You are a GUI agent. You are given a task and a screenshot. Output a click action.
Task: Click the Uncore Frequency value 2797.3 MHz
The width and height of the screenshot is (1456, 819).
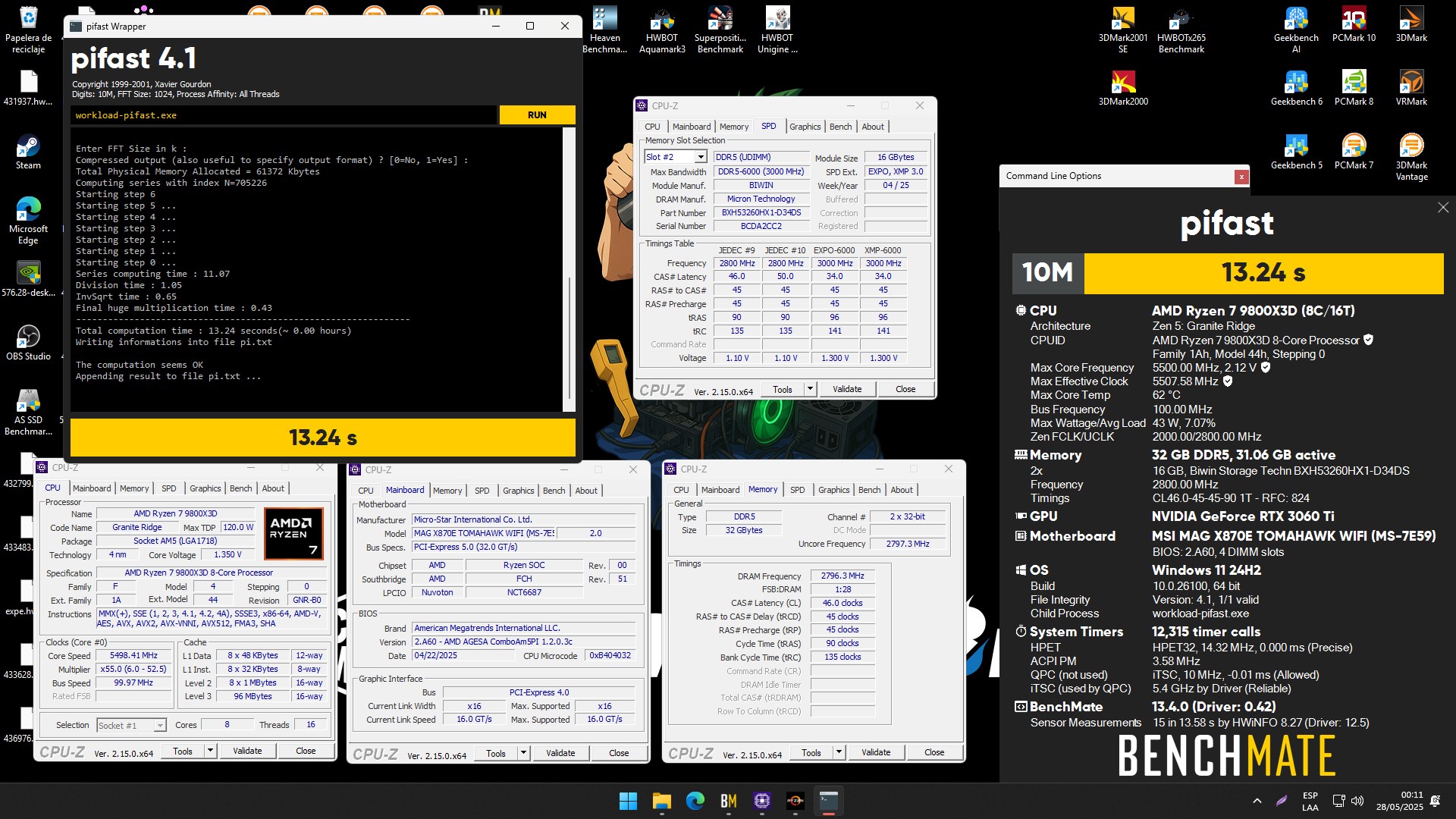pyautogui.click(x=908, y=544)
